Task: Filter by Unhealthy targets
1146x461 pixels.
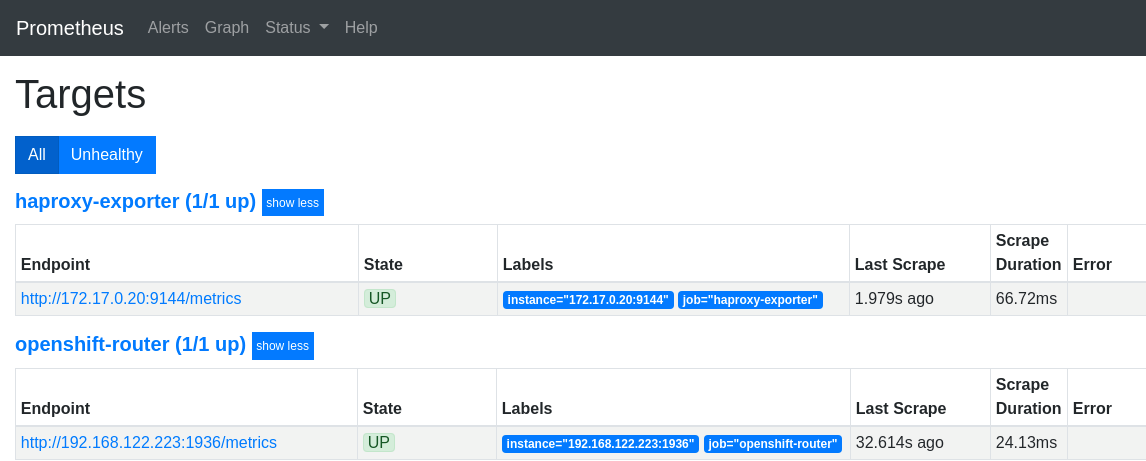Action: 107,155
